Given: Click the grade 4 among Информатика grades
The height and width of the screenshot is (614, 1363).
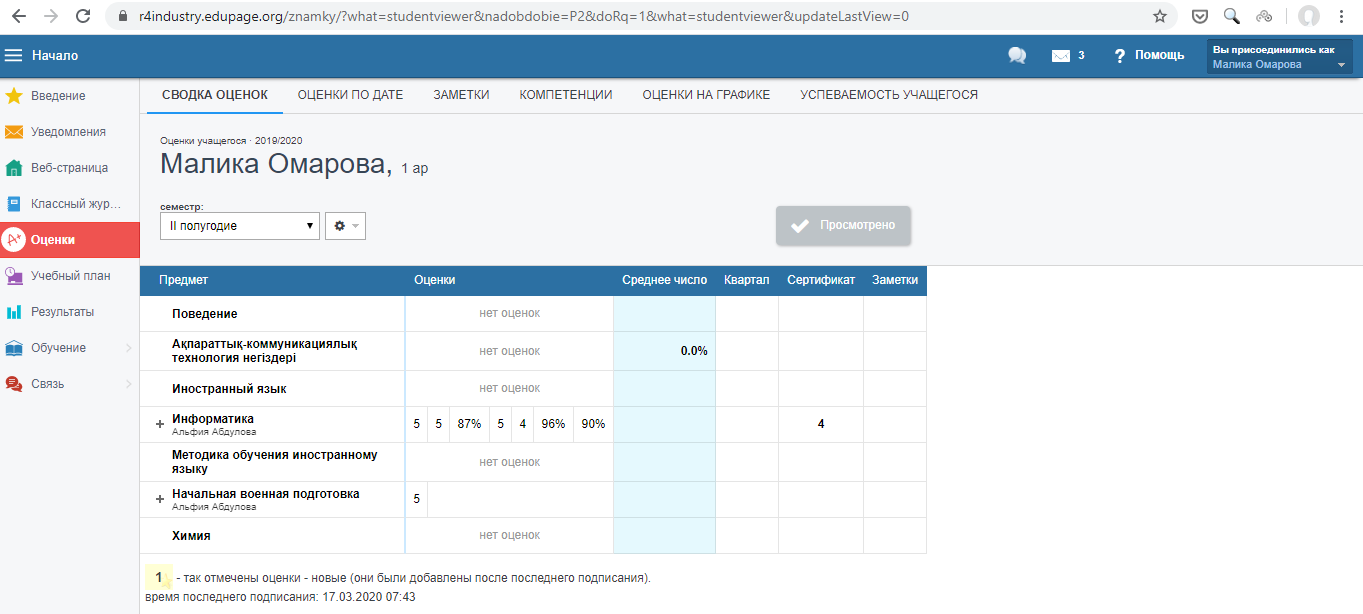Looking at the screenshot, I should 523,424.
